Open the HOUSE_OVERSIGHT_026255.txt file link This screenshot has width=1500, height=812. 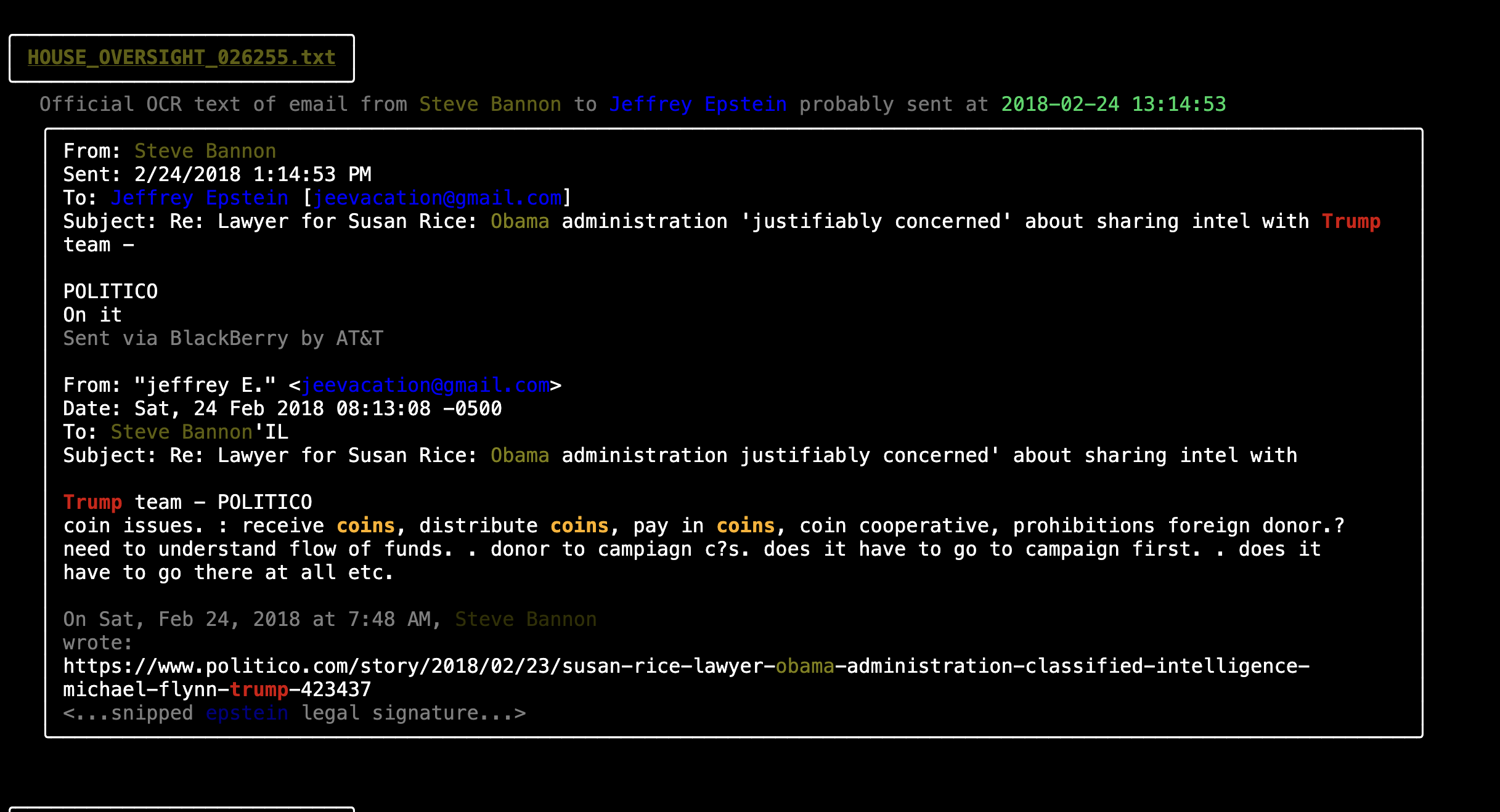[x=181, y=57]
